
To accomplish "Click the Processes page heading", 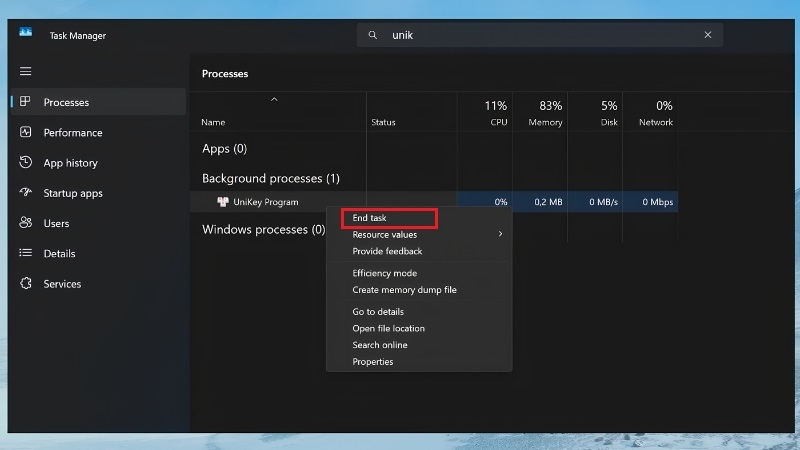I will 225,73.
